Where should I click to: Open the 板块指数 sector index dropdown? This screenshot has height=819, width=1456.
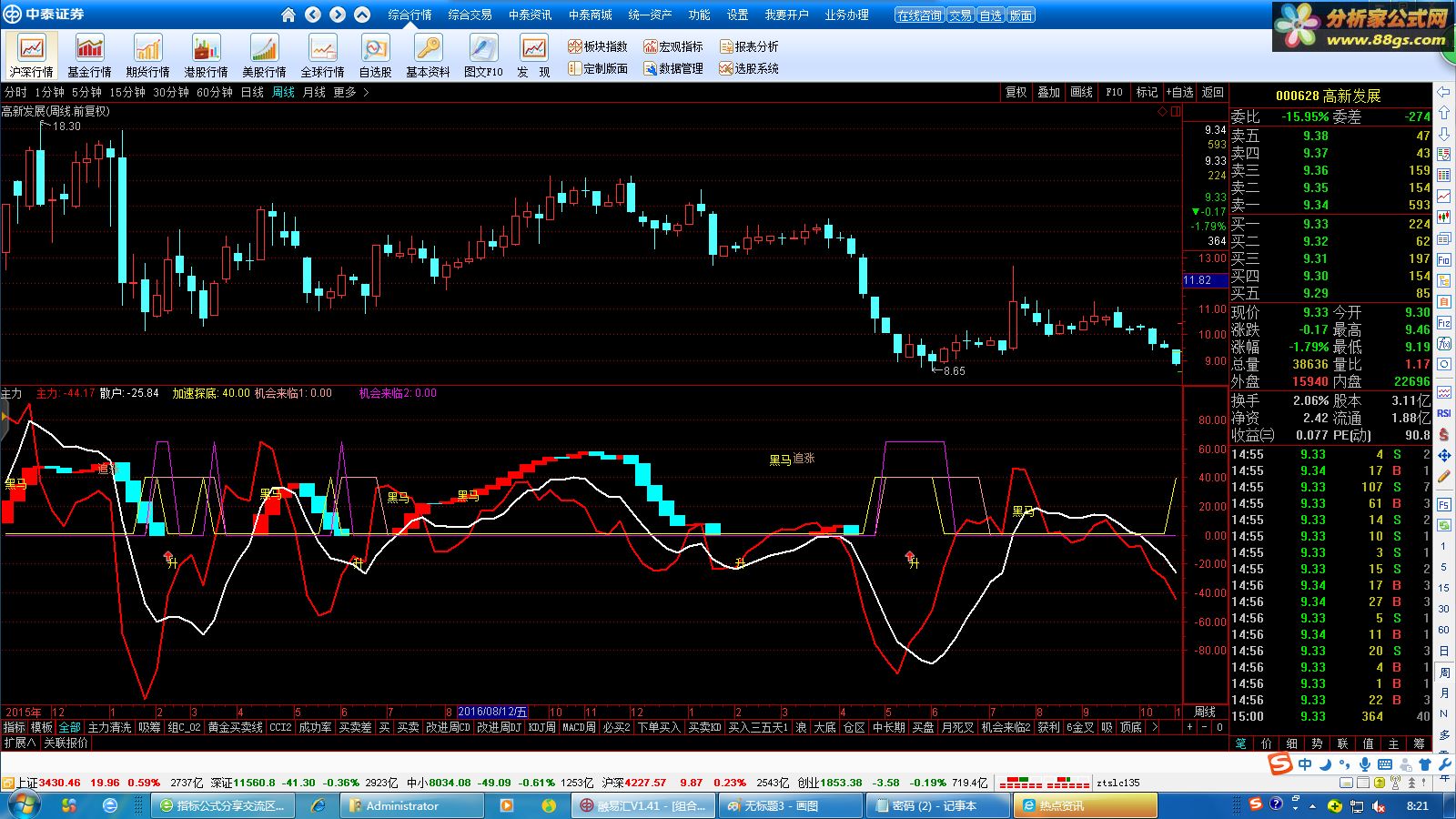[x=598, y=46]
